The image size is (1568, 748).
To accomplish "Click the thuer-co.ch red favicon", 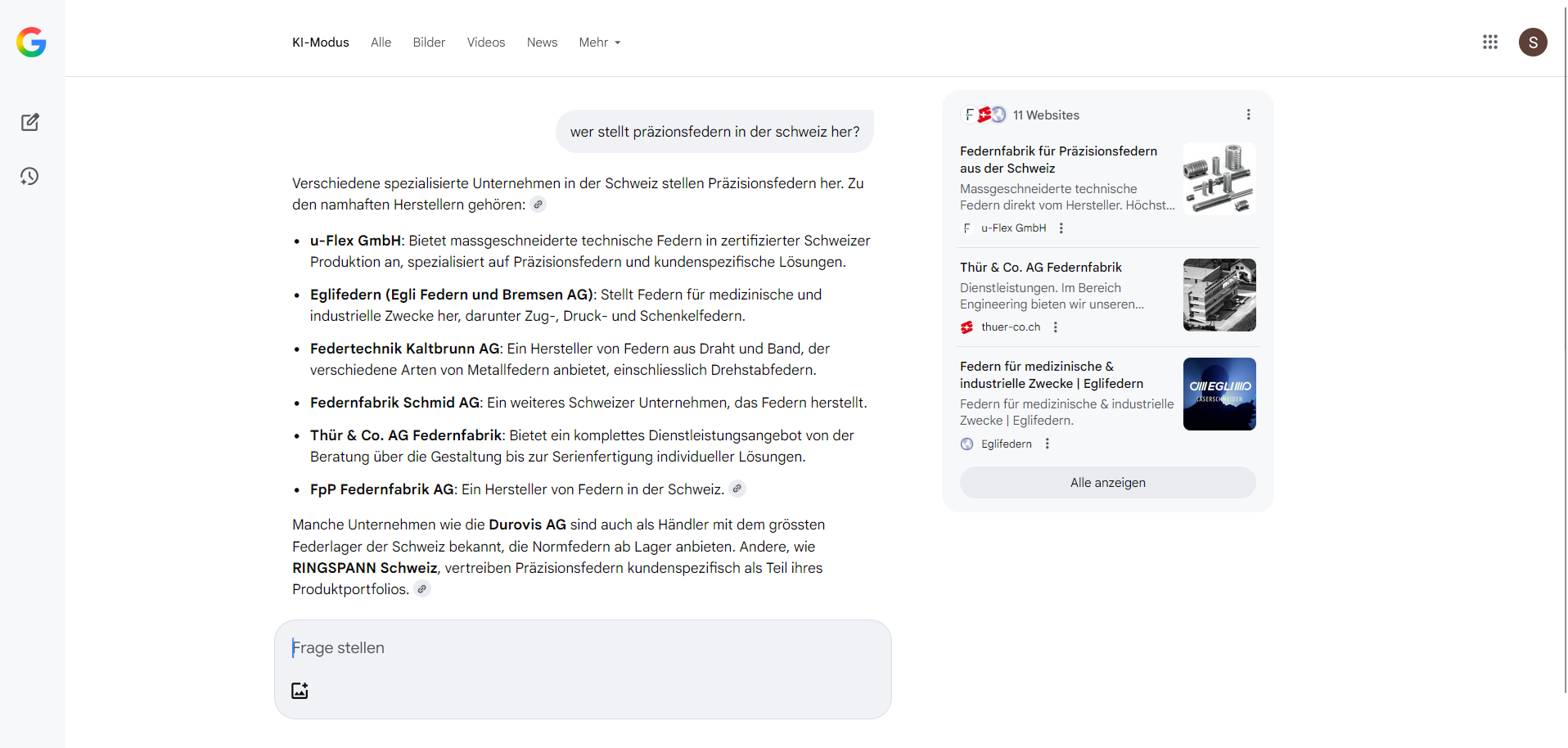I will pyautogui.click(x=967, y=327).
